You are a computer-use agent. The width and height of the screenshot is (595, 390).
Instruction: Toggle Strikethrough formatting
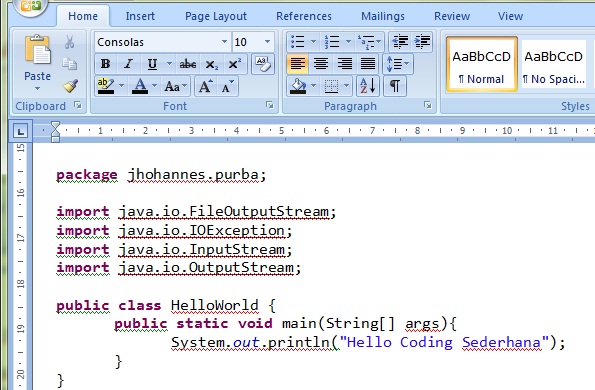pyautogui.click(x=188, y=64)
